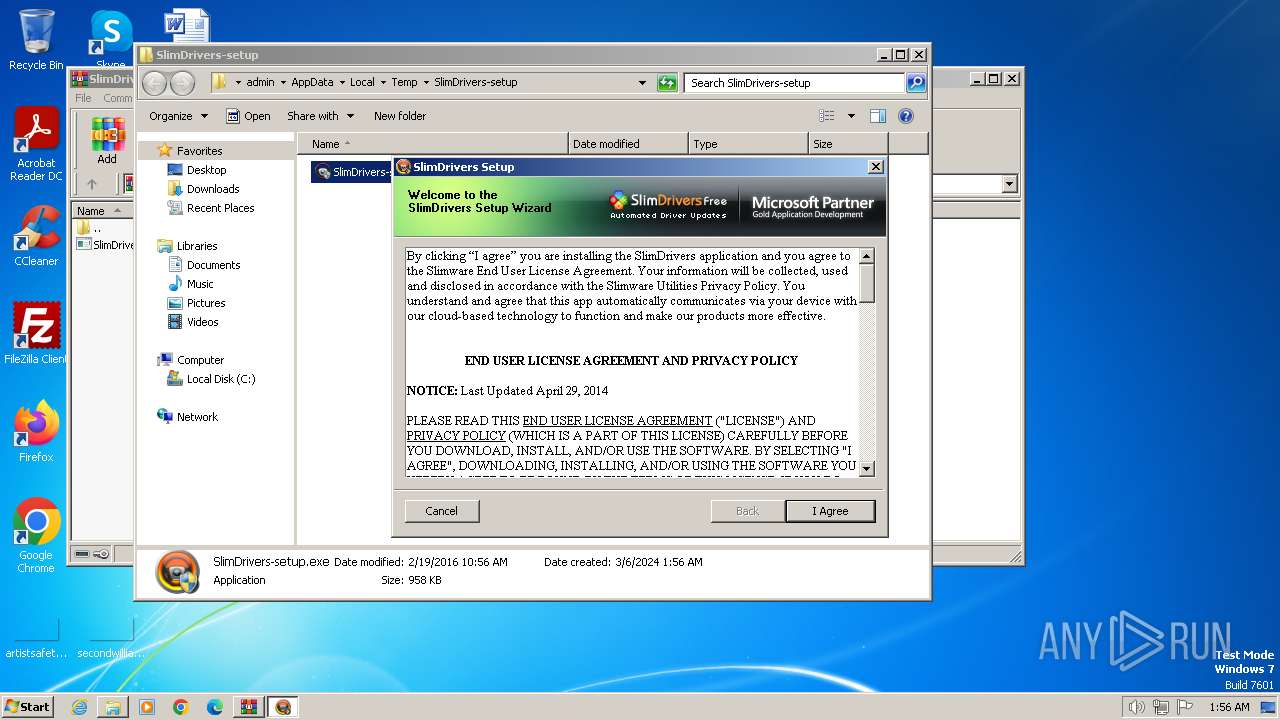Select Computer in navigation pane

point(200,360)
